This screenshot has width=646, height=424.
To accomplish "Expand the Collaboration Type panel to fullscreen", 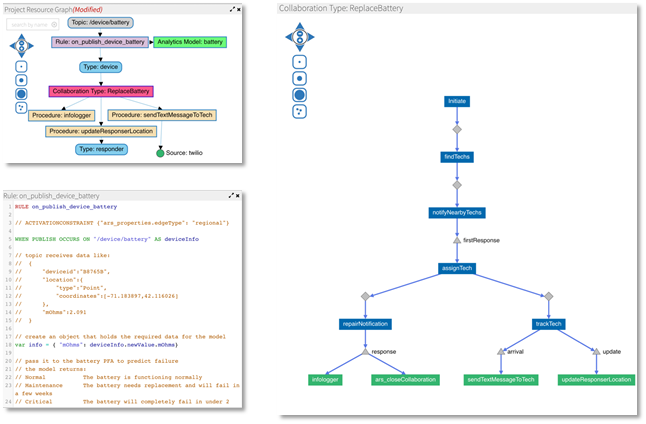I will (623, 8).
